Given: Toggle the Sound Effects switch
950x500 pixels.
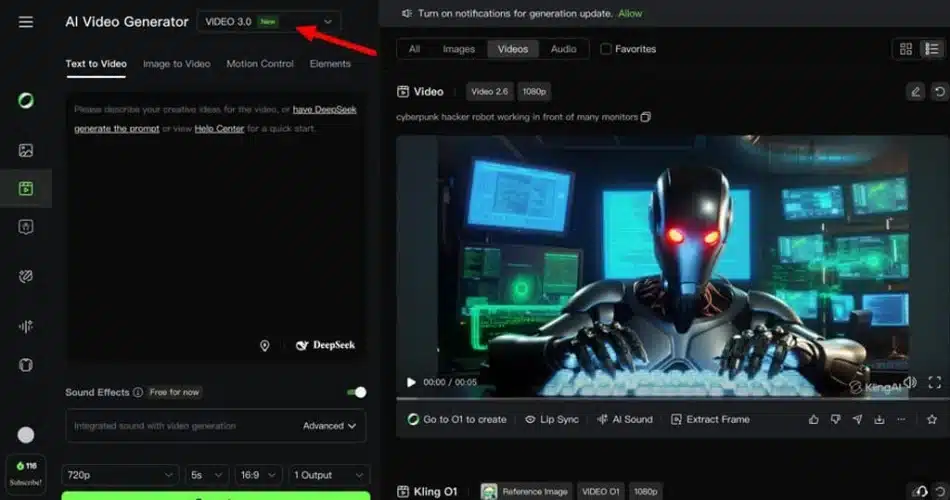Looking at the screenshot, I should (357, 393).
